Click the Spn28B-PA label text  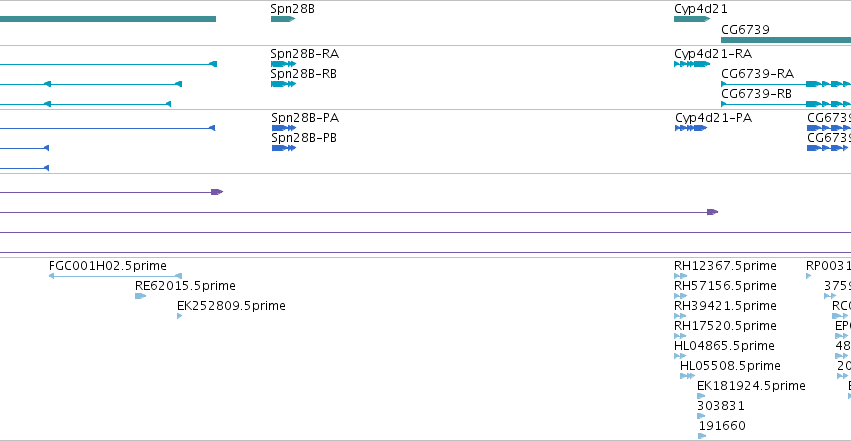(x=305, y=118)
